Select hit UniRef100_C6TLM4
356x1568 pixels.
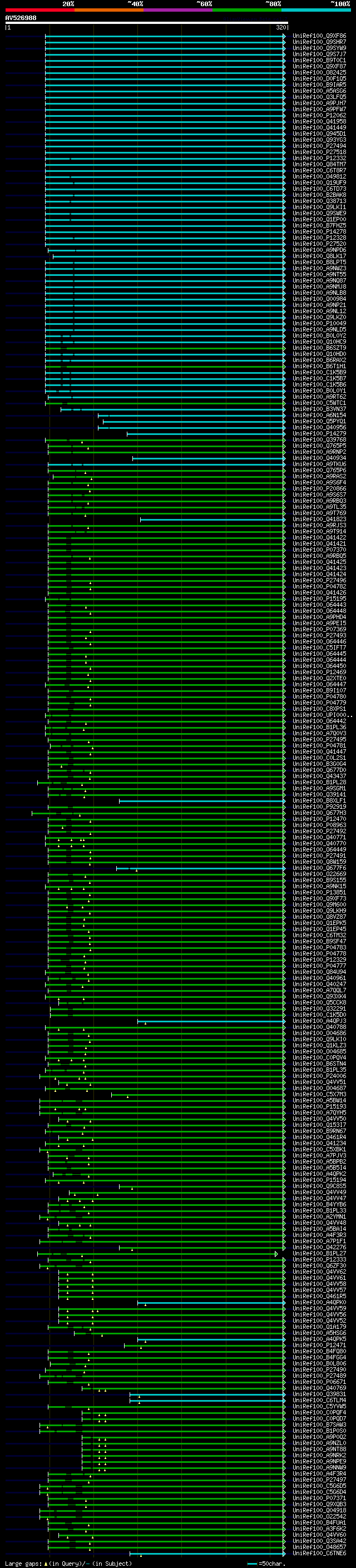click(319, 1400)
